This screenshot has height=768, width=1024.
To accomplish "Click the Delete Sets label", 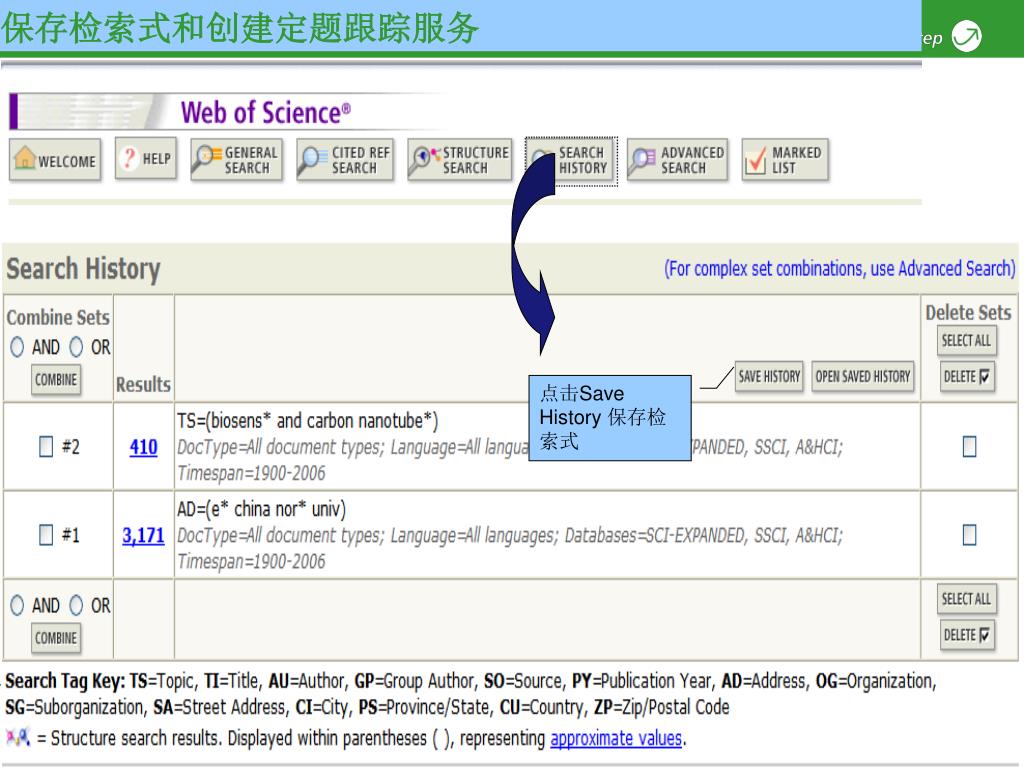I will click(x=968, y=313).
